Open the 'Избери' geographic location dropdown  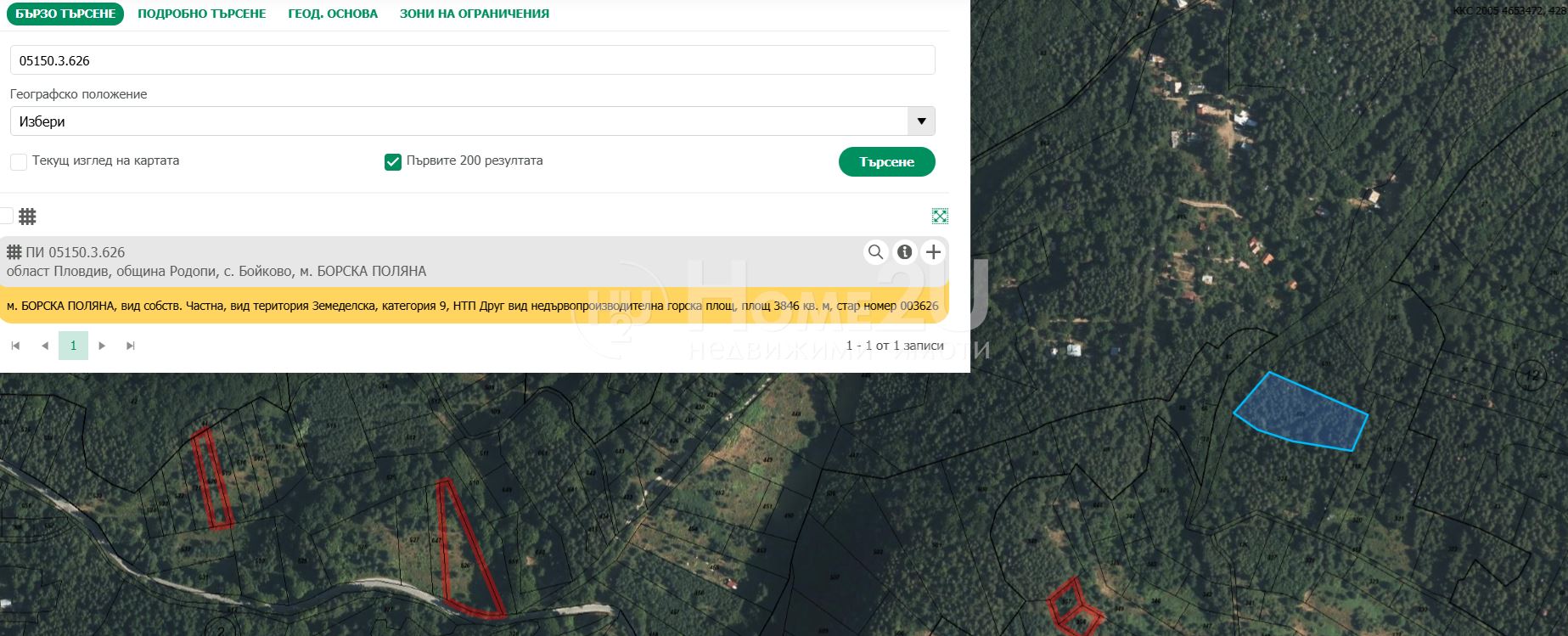(458, 121)
